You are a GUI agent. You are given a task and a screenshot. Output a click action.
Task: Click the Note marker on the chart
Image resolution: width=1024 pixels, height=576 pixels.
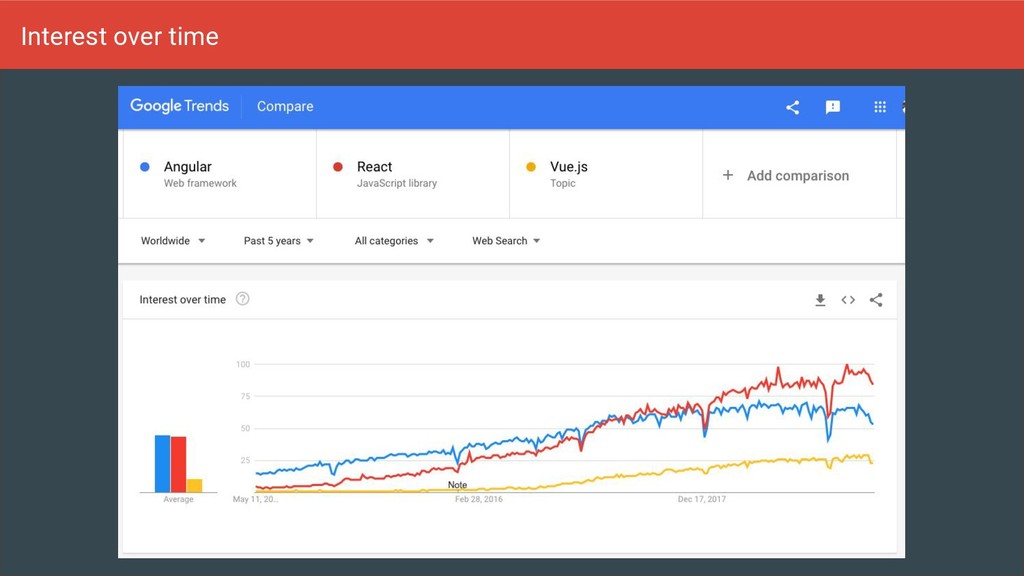[457, 485]
